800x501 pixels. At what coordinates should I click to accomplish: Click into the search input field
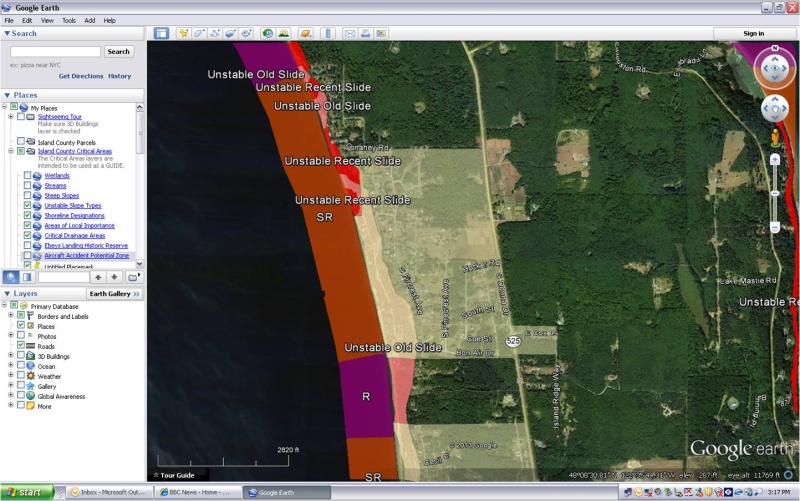(56, 52)
